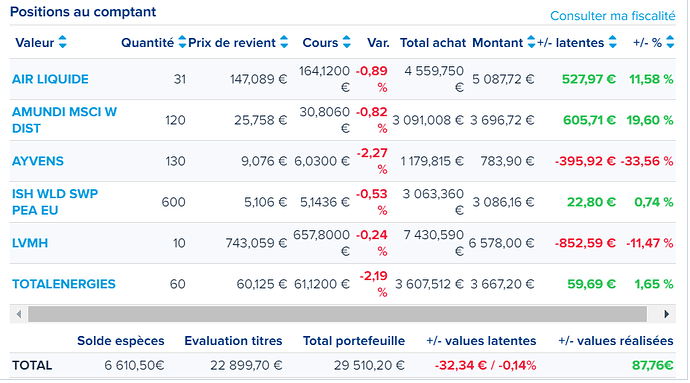The width and height of the screenshot is (690, 383).
Task: Sort table by Cours arrows
Action: pos(346,42)
